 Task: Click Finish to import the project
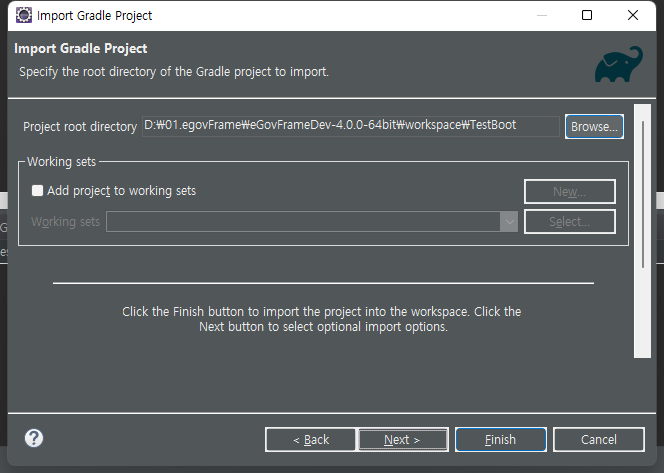point(501,440)
